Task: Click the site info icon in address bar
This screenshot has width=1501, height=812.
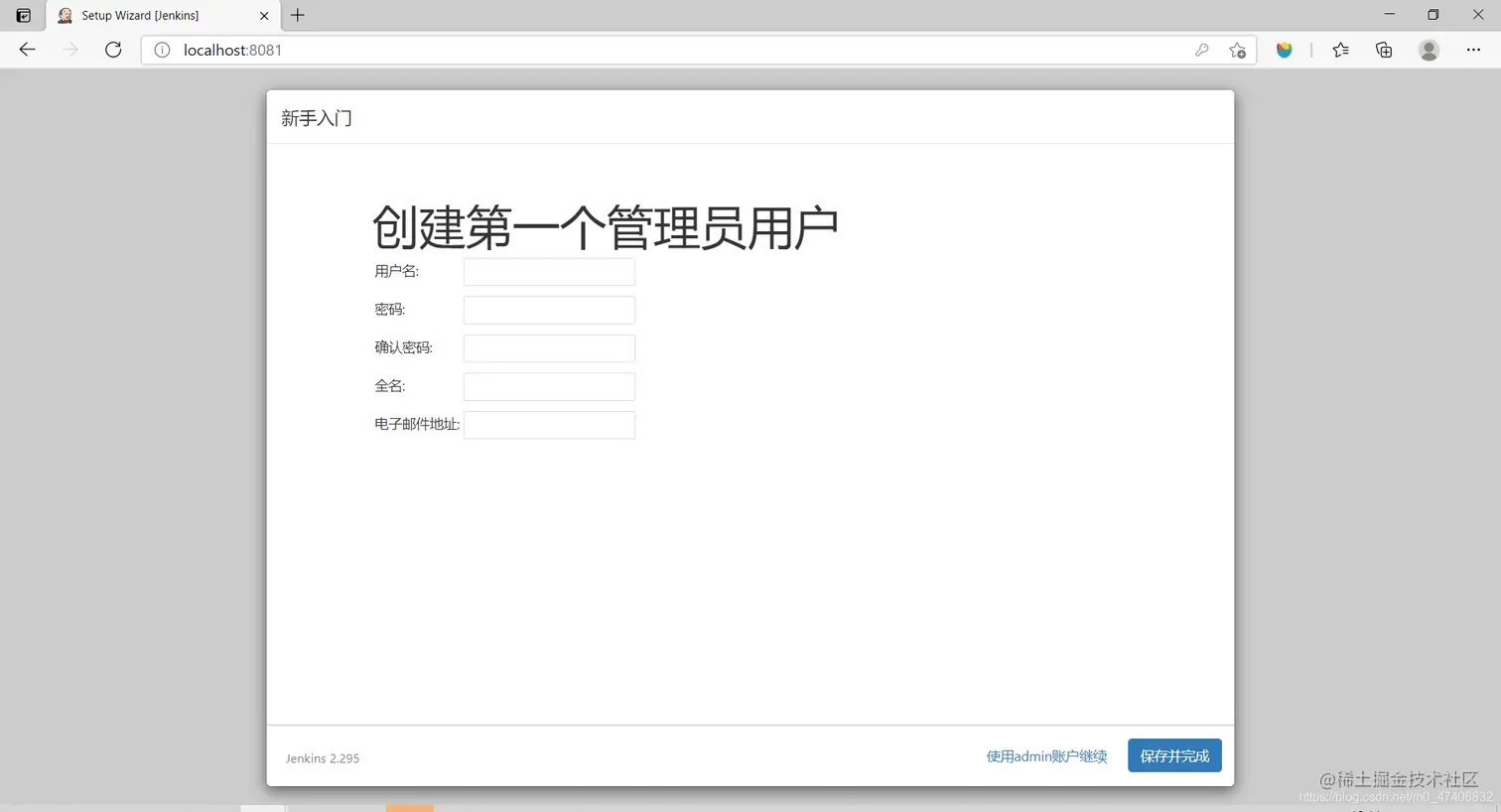Action: [162, 50]
